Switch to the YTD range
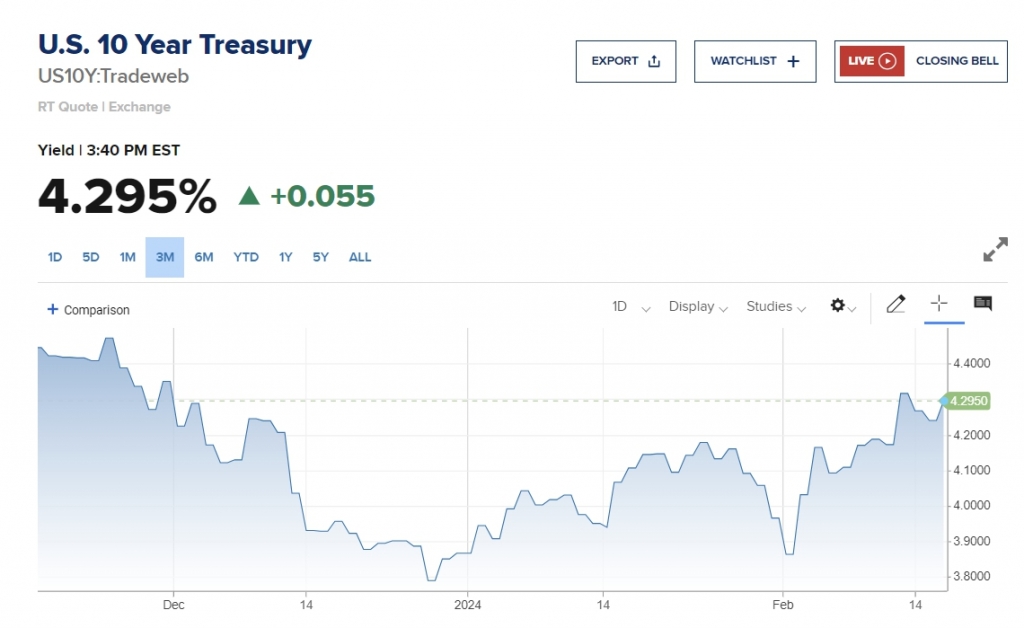1024x628 pixels. pyautogui.click(x=246, y=257)
